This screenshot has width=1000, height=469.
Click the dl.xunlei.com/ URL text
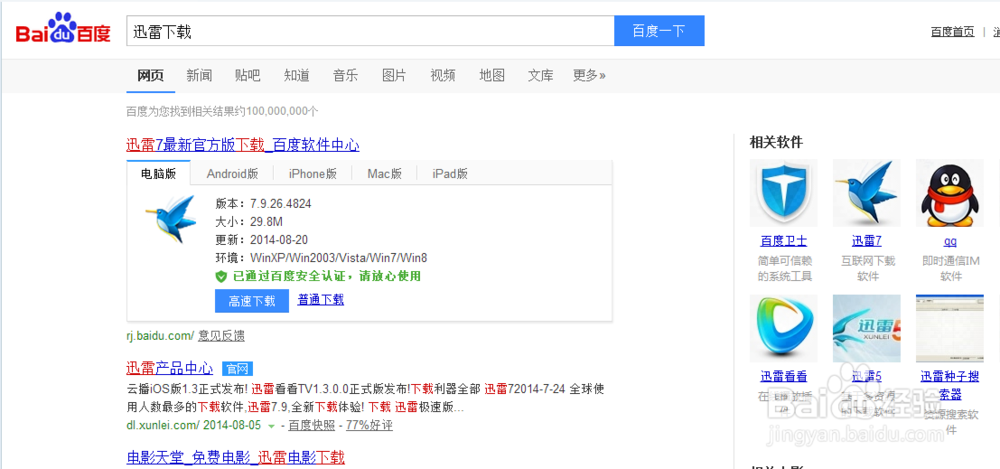pyautogui.click(x=163, y=426)
